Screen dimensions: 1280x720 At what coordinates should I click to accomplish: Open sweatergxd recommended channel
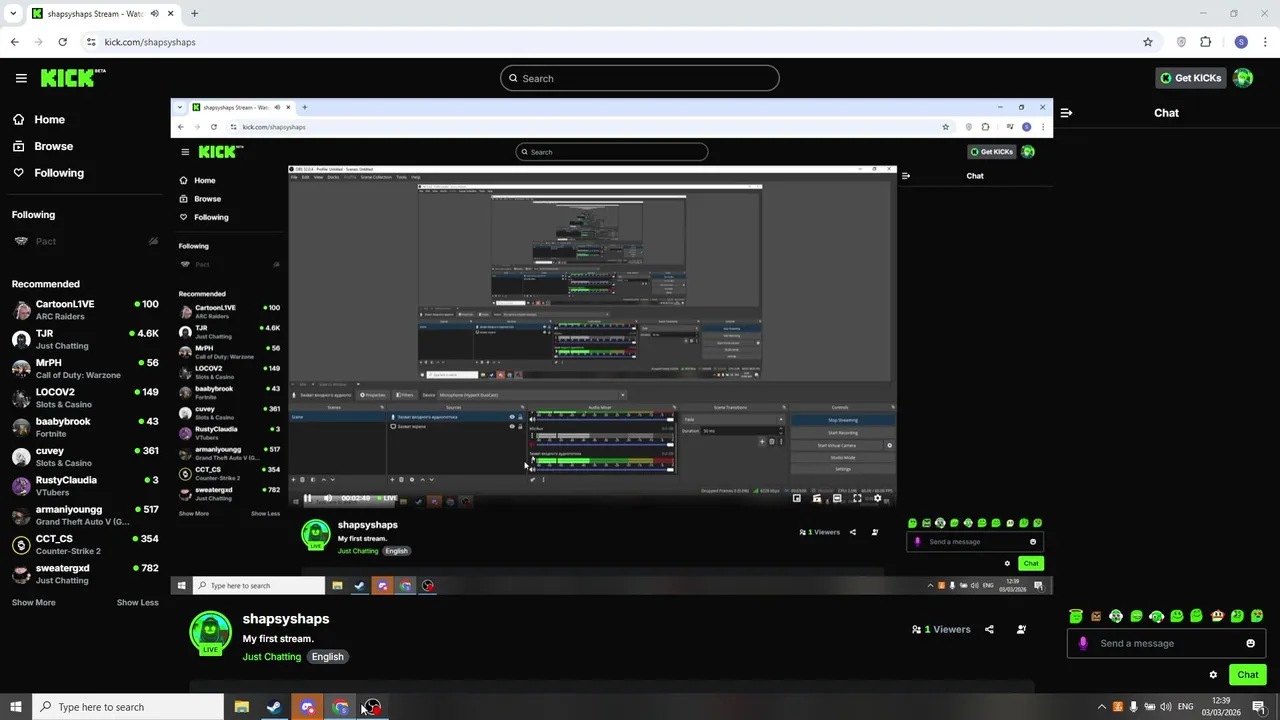coord(85,574)
